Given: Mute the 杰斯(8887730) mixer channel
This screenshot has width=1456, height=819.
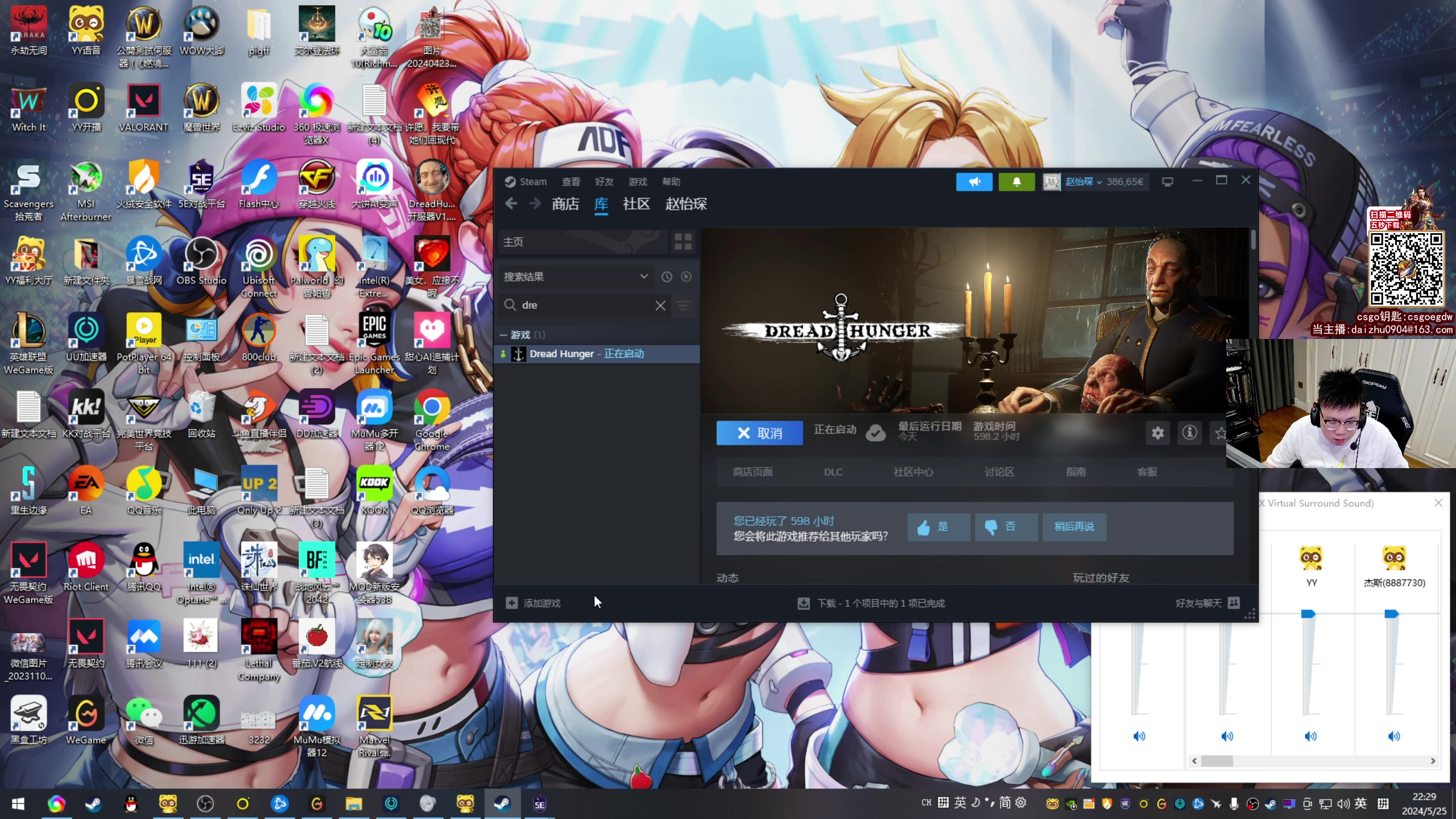Looking at the screenshot, I should click(1394, 737).
